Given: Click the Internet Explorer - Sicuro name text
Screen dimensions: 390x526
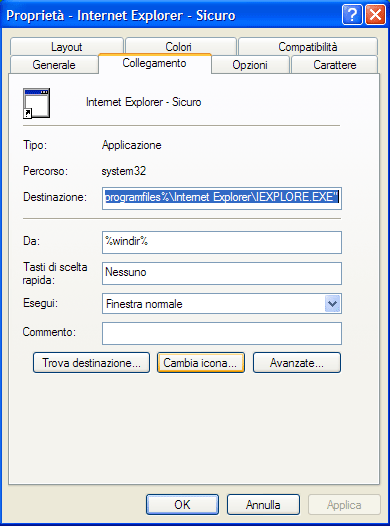Looking at the screenshot, I should [144, 102].
